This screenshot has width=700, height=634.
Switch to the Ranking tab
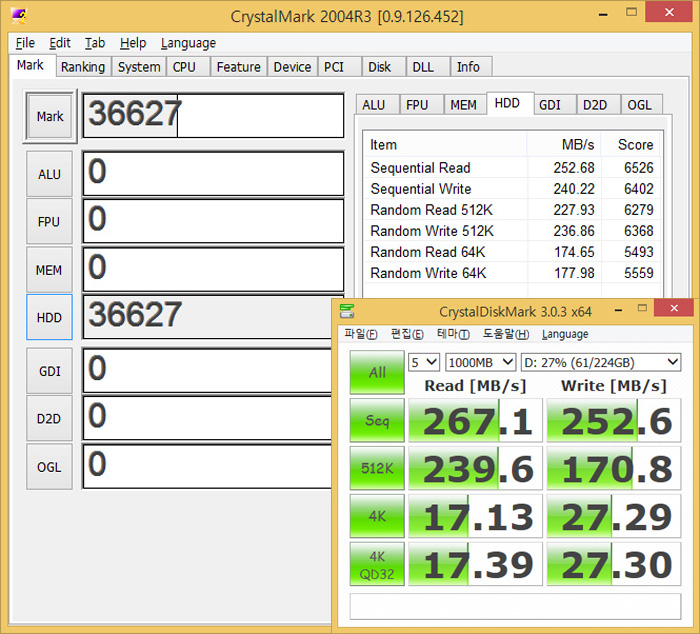[83, 67]
